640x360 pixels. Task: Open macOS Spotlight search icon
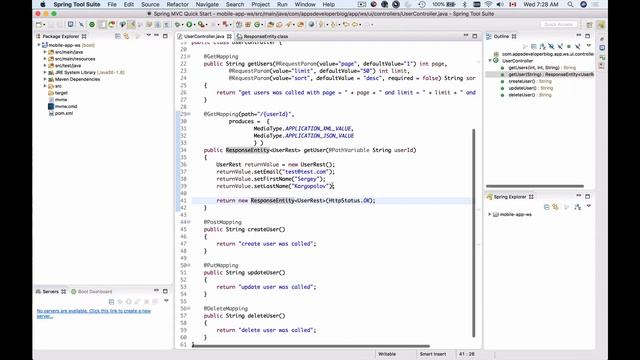tap(570, 4)
